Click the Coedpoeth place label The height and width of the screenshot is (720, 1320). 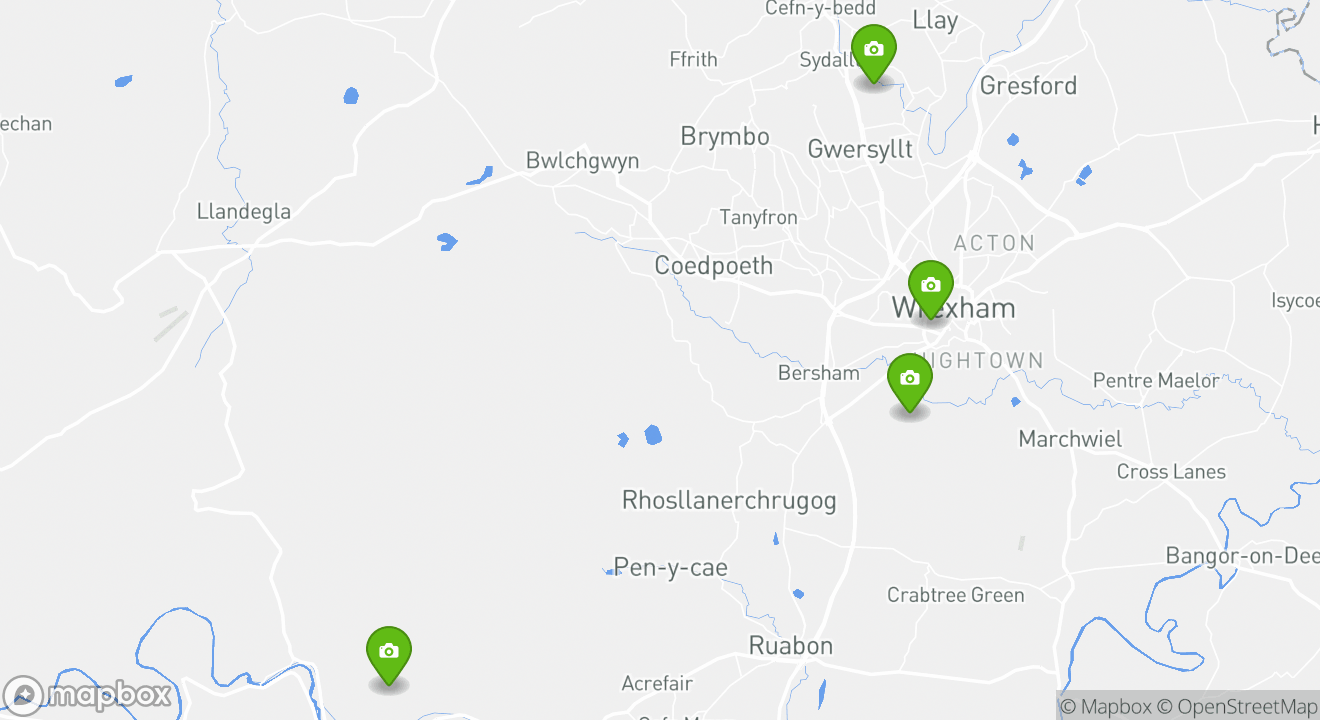[714, 266]
